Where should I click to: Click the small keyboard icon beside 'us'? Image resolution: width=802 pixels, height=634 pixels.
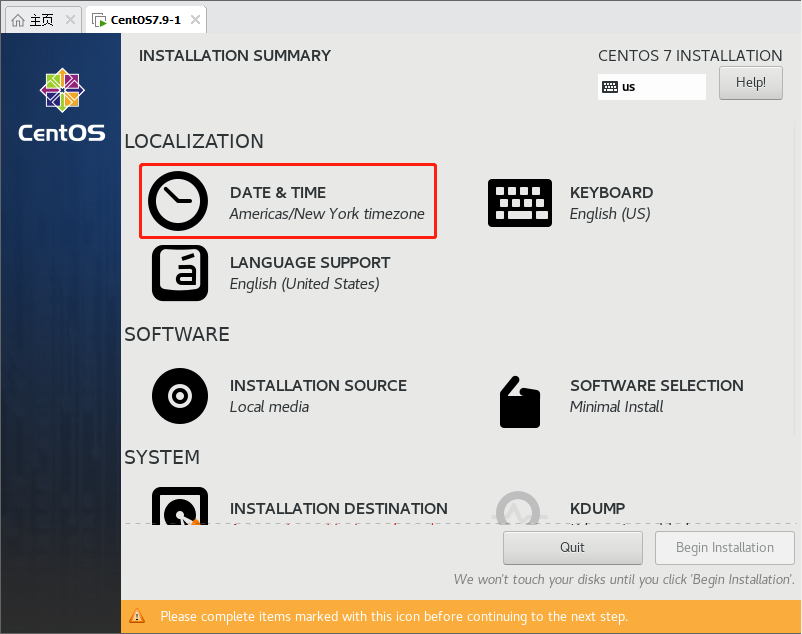tap(610, 87)
